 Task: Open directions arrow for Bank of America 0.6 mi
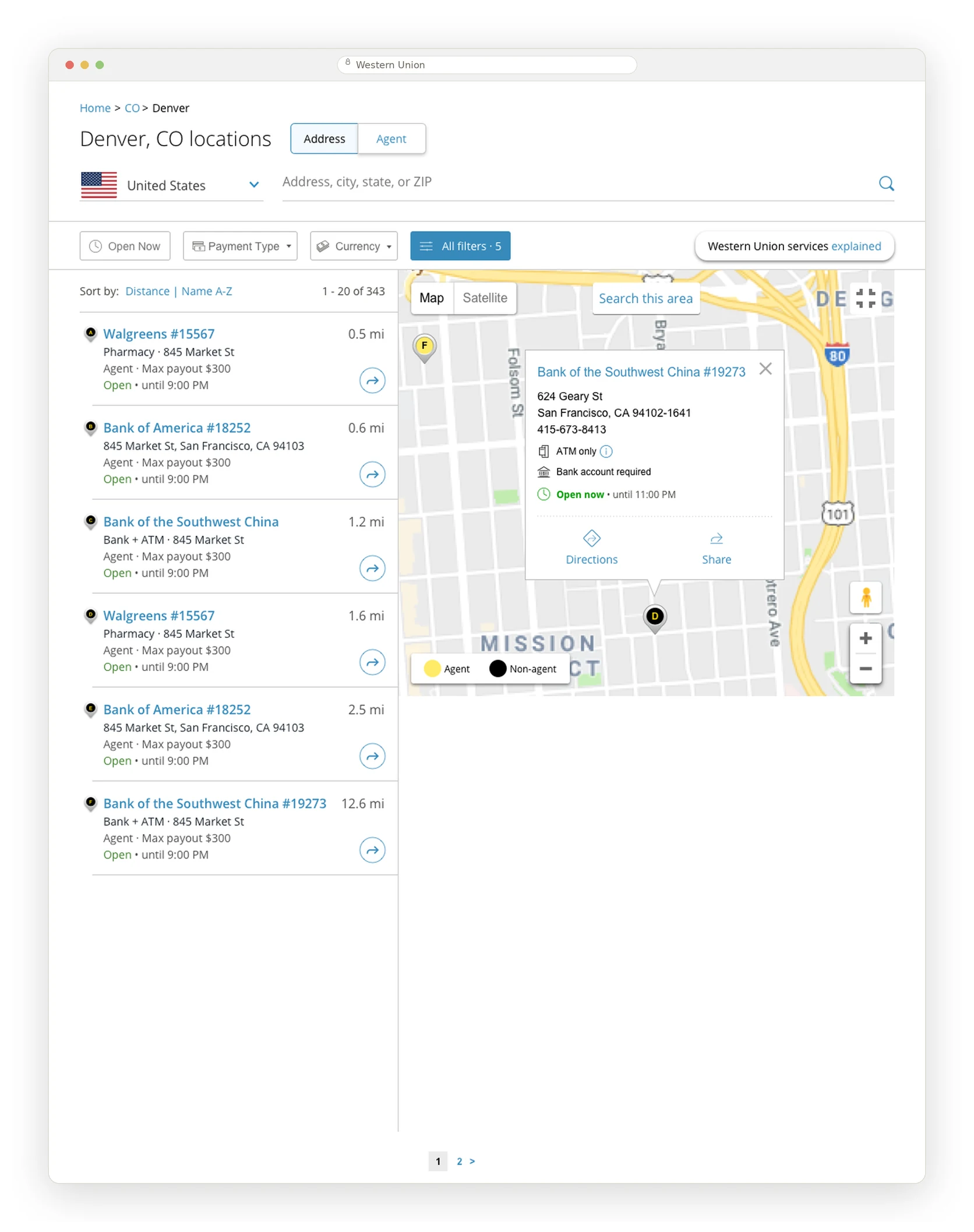[372, 474]
